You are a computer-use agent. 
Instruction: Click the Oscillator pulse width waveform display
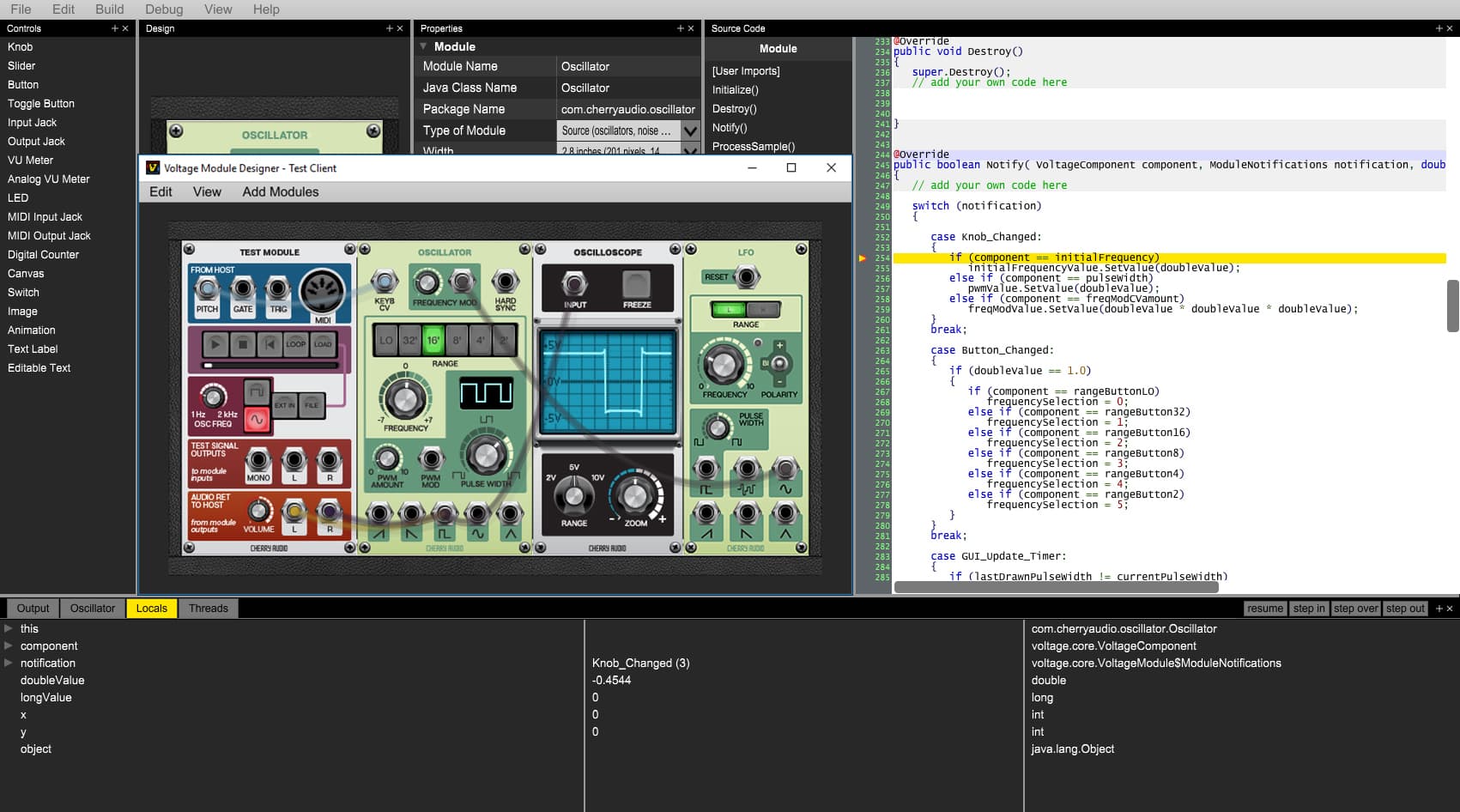click(486, 393)
